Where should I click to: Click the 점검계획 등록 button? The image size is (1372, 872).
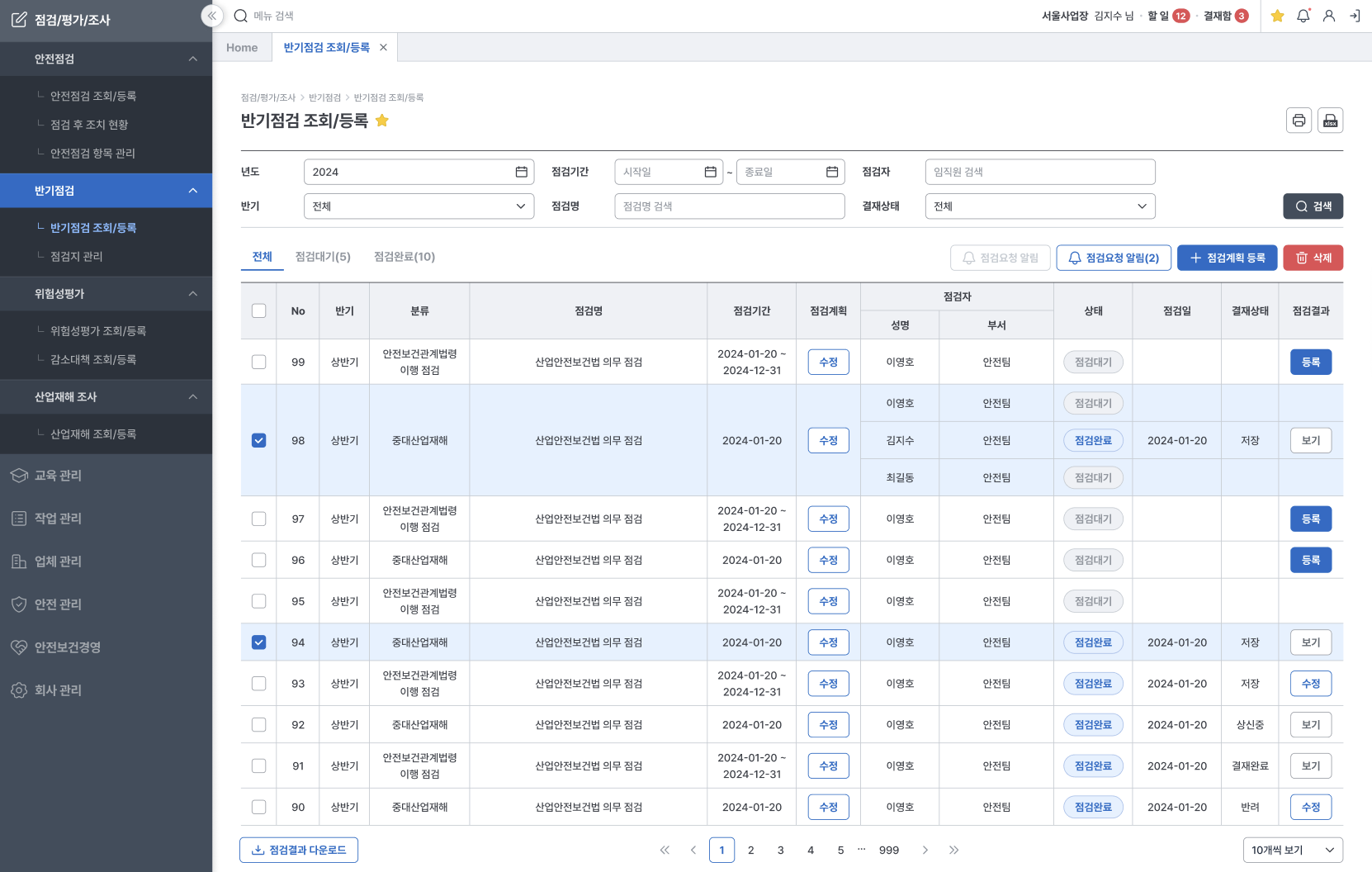click(1227, 258)
